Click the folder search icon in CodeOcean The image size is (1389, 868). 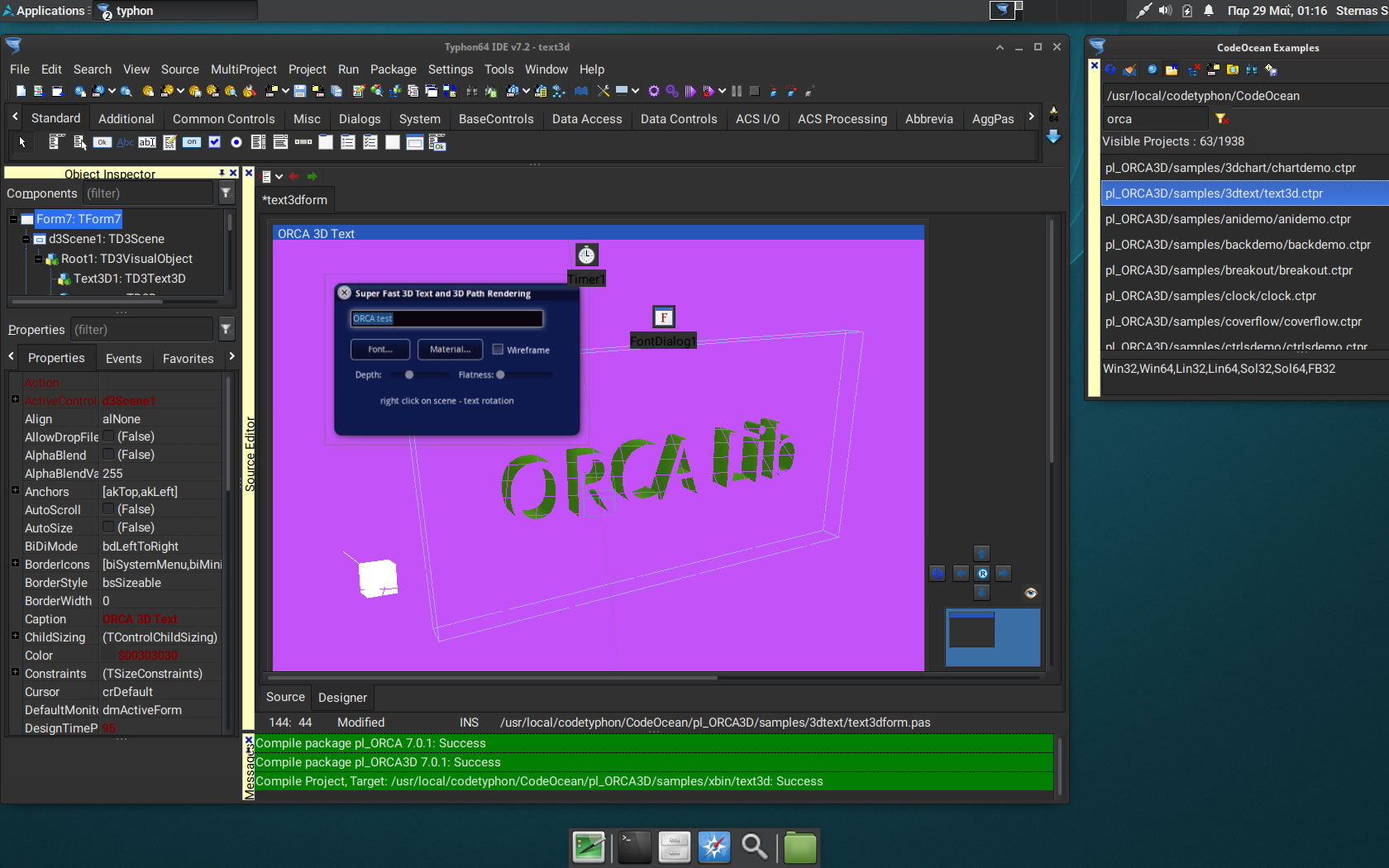click(x=1233, y=69)
